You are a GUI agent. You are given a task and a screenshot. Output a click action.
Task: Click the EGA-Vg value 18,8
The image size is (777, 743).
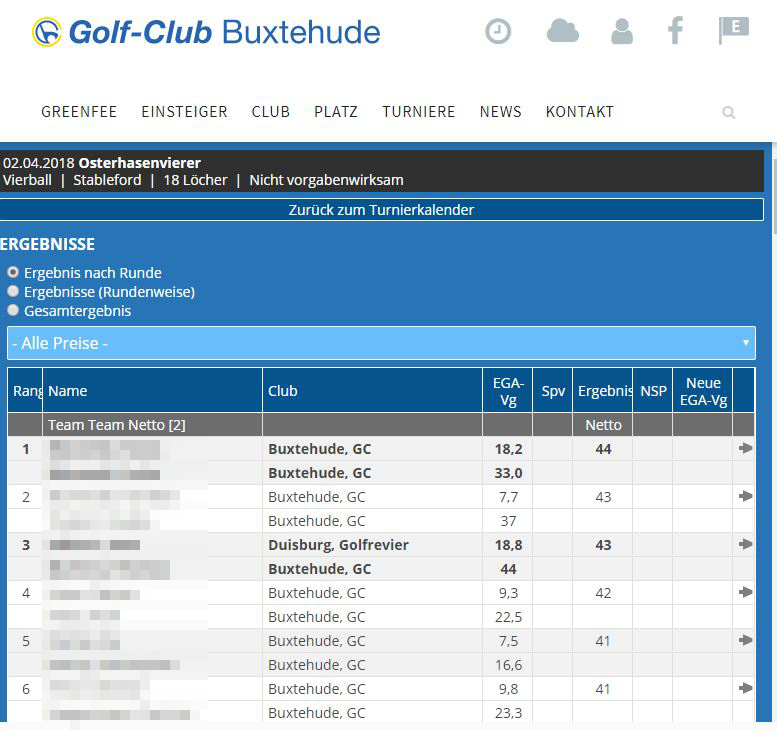(508, 545)
